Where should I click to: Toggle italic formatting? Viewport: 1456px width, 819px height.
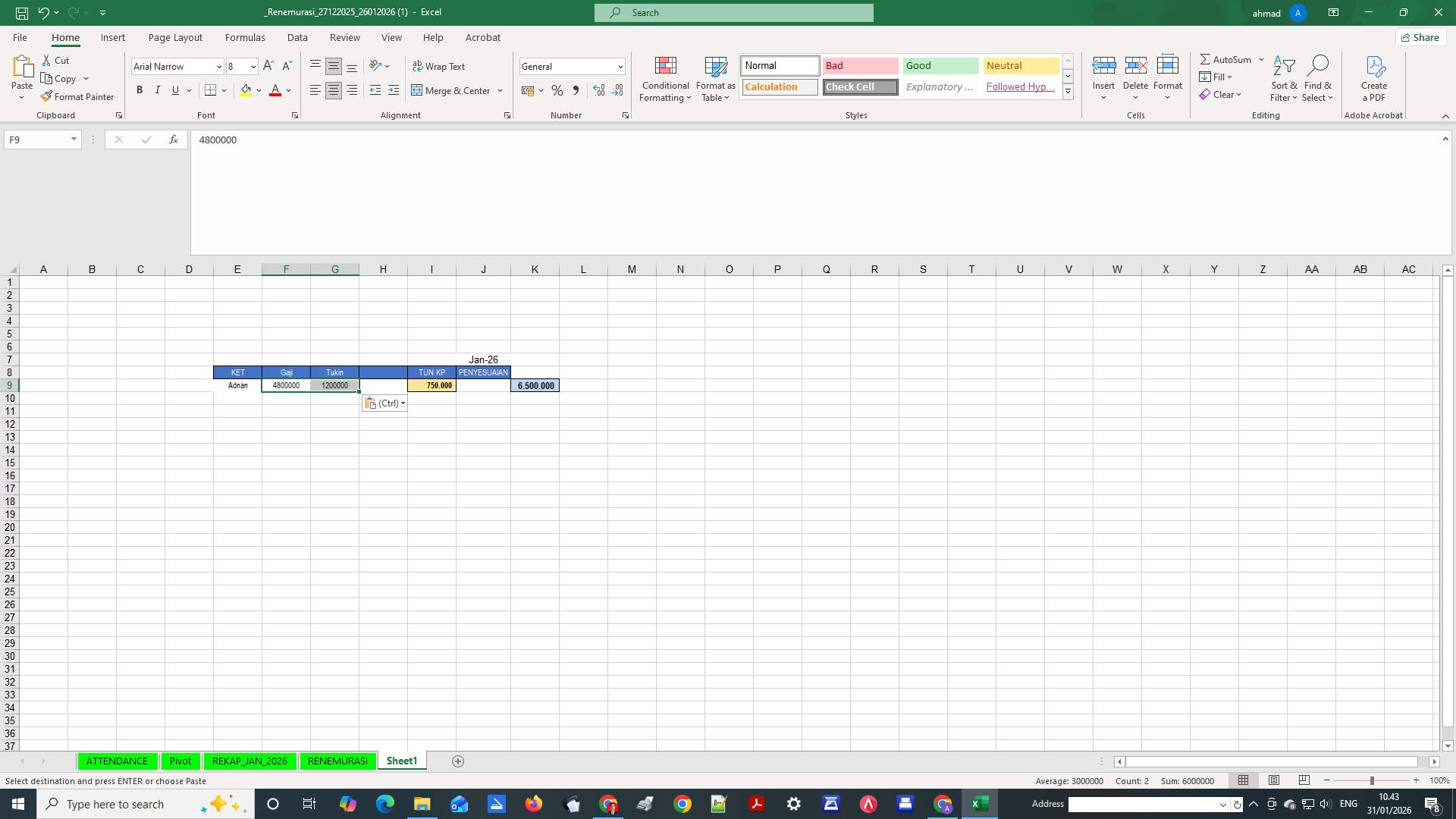158,90
